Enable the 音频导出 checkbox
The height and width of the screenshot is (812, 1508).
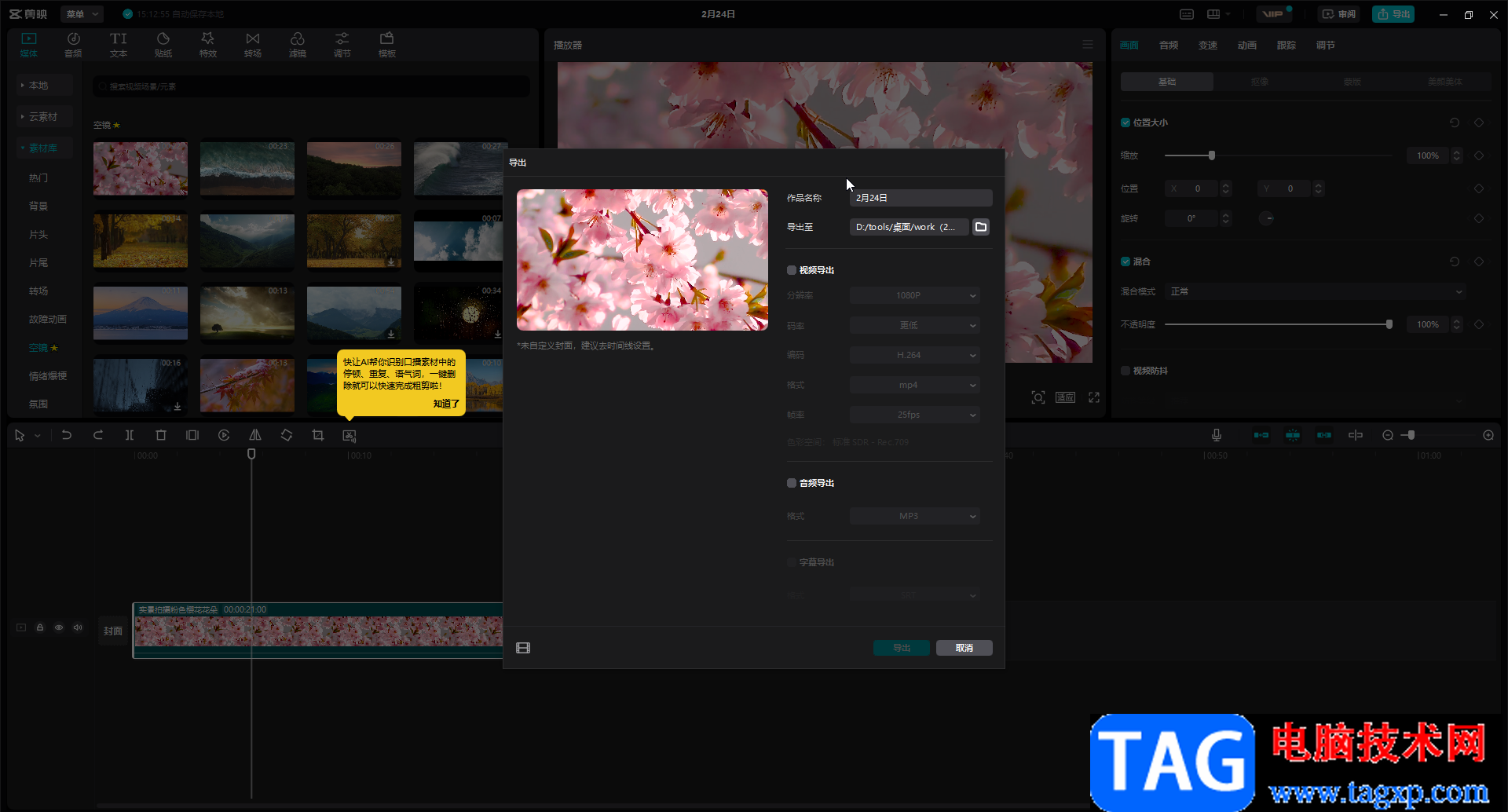pyautogui.click(x=792, y=483)
